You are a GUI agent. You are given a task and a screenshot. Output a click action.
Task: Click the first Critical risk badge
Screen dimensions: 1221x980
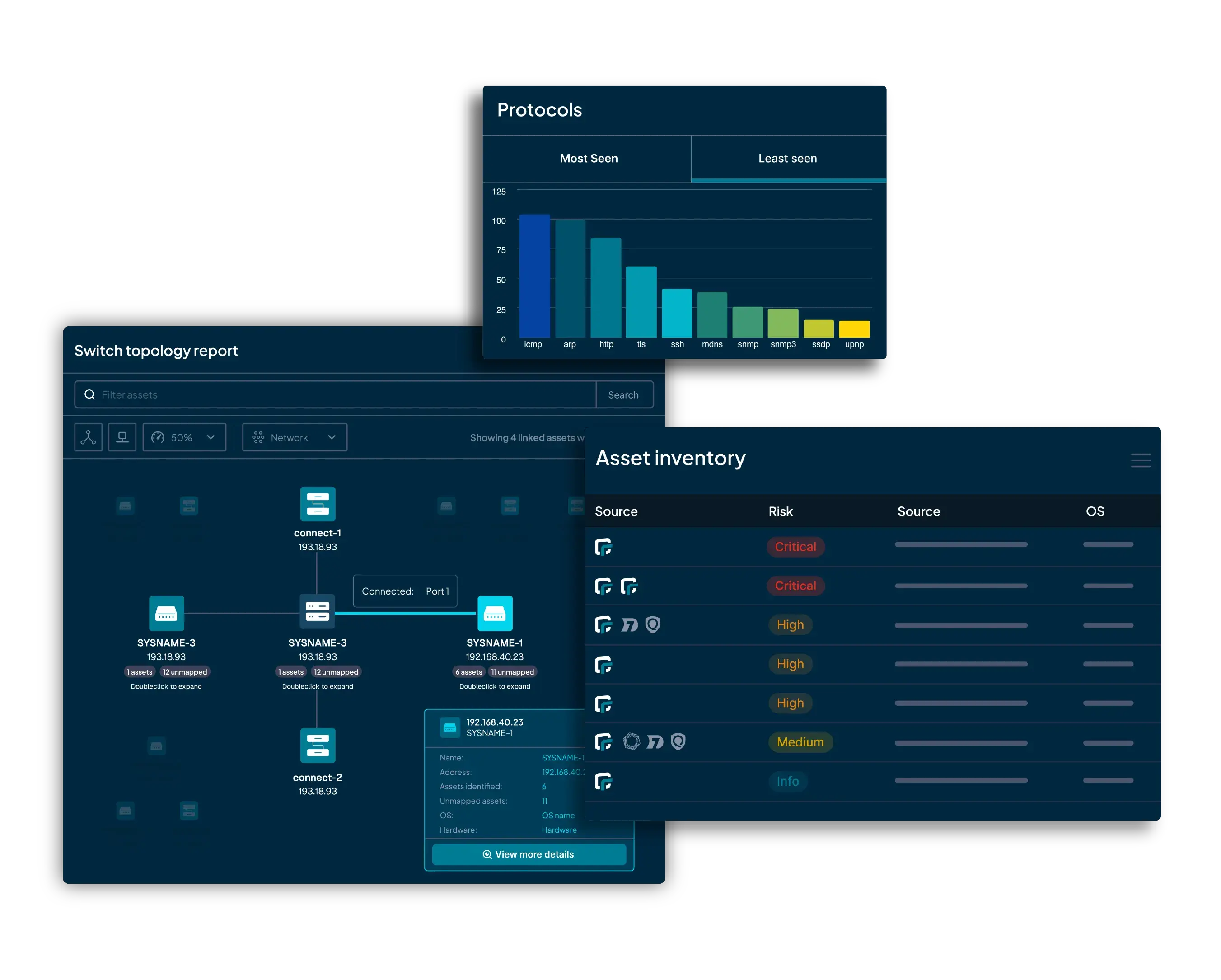pyautogui.click(x=795, y=547)
